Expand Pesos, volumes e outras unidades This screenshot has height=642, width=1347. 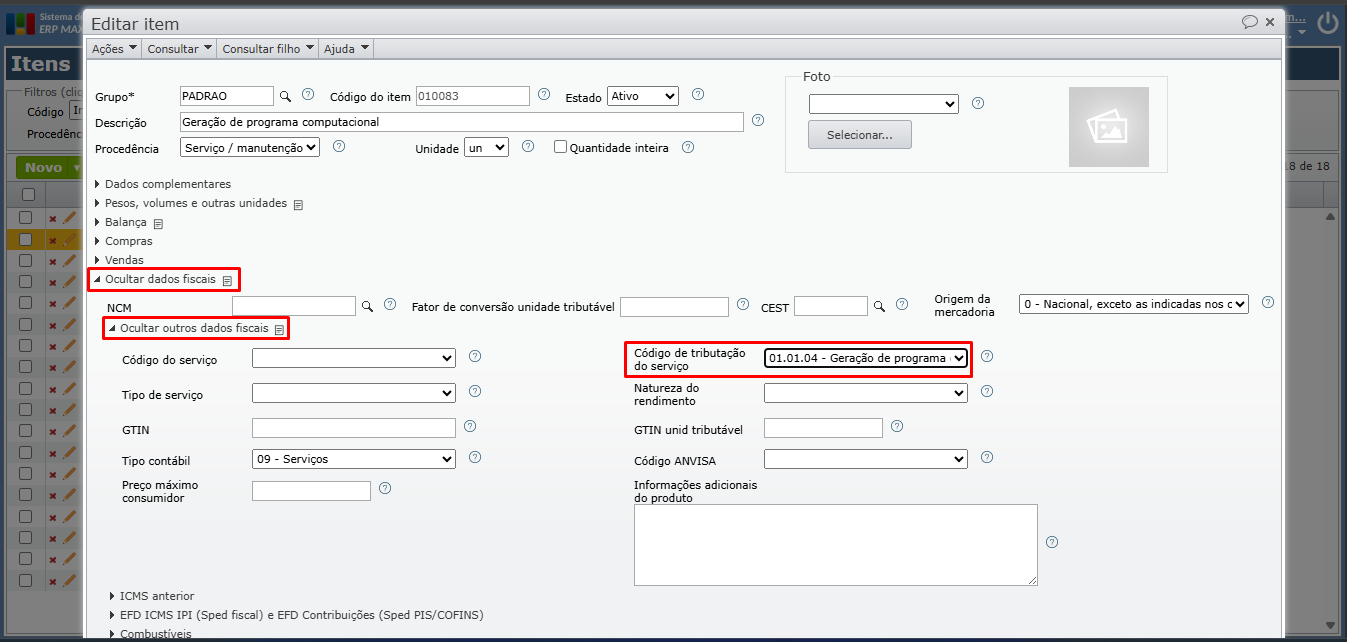click(191, 203)
